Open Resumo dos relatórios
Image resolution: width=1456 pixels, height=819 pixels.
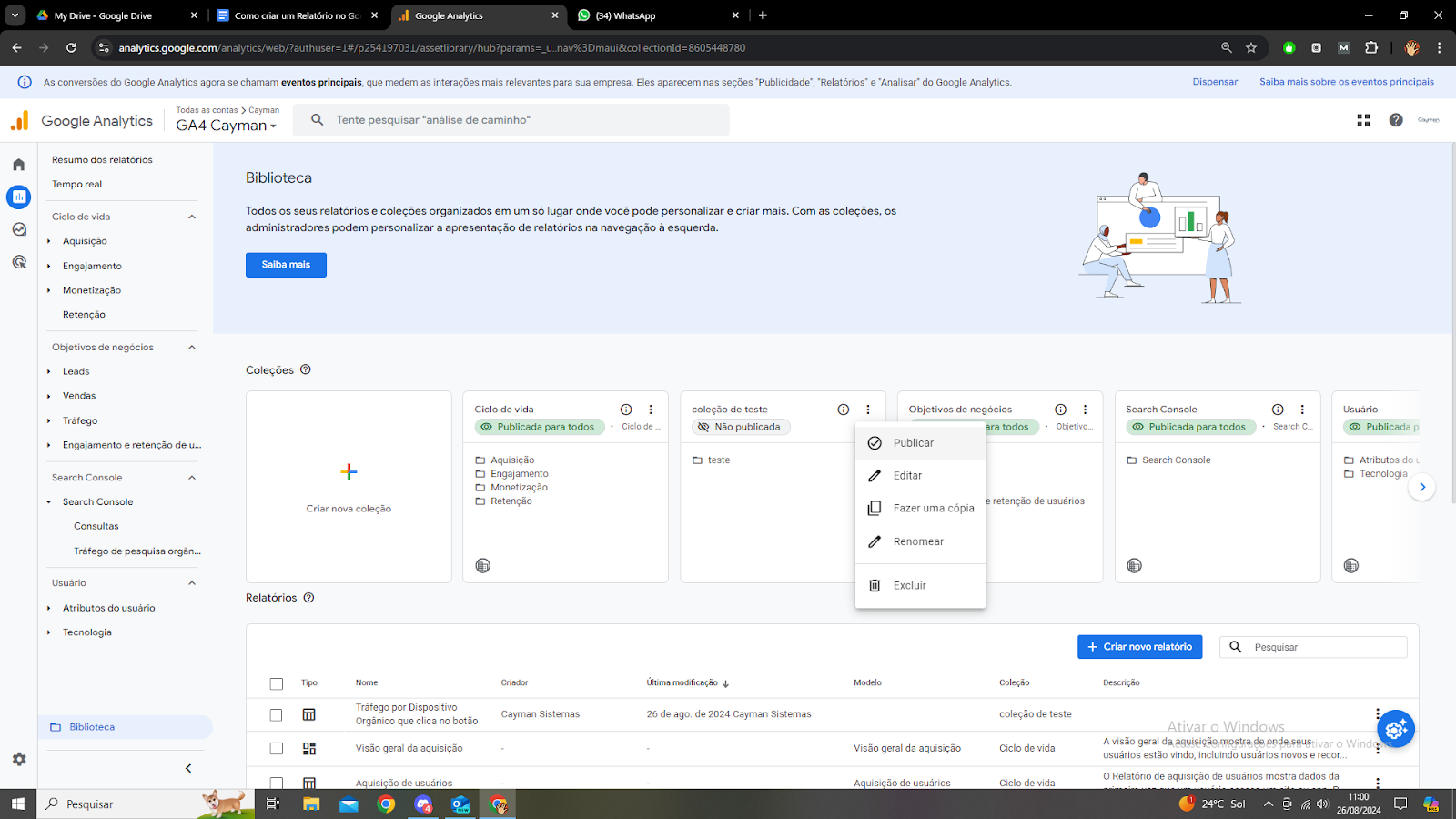click(x=102, y=160)
